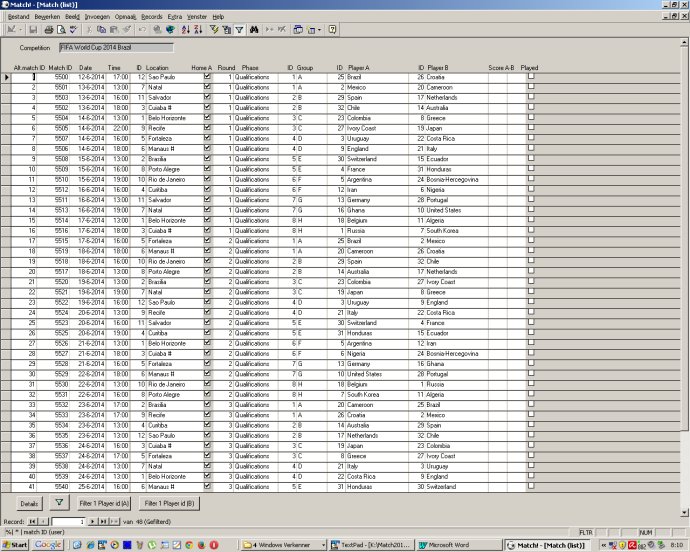Check Played for Honduras vs Switzerland
The image size is (690, 552).
point(531,486)
